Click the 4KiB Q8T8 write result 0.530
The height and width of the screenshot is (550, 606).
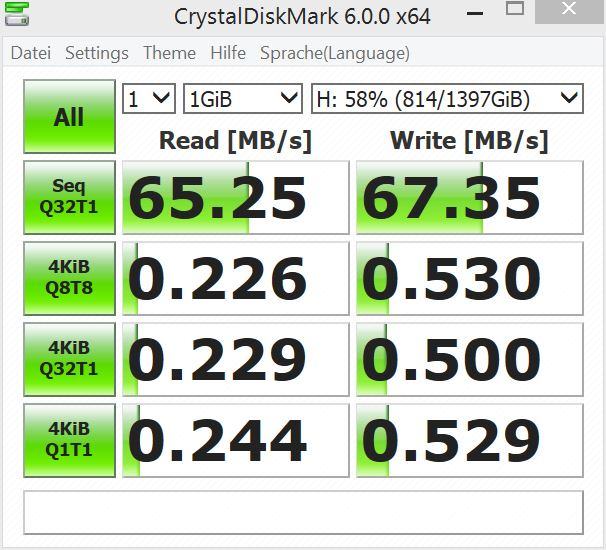click(470, 278)
